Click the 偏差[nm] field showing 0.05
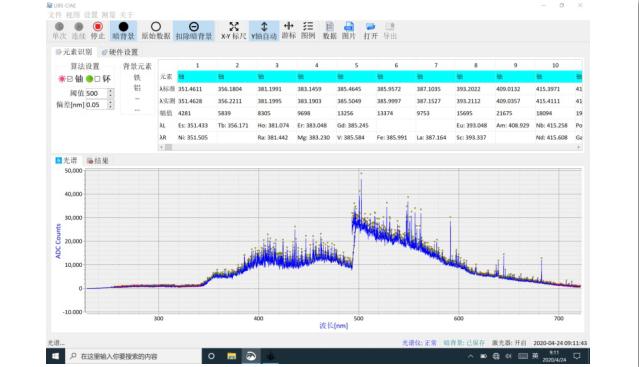The height and width of the screenshot is (367, 639). coord(96,105)
